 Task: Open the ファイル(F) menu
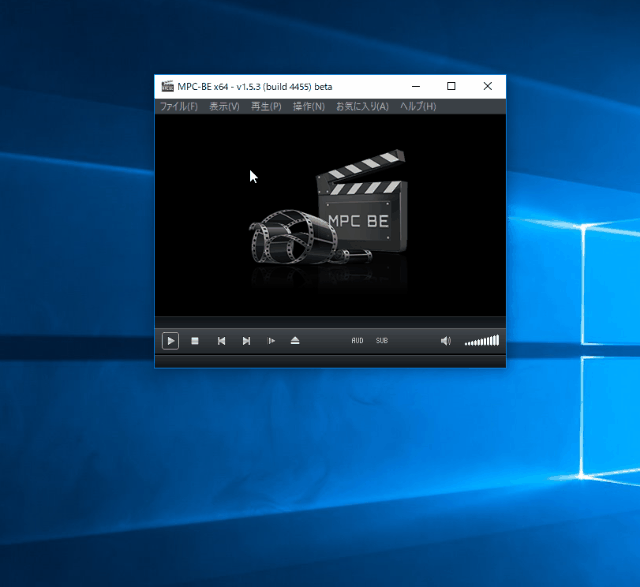click(x=179, y=107)
